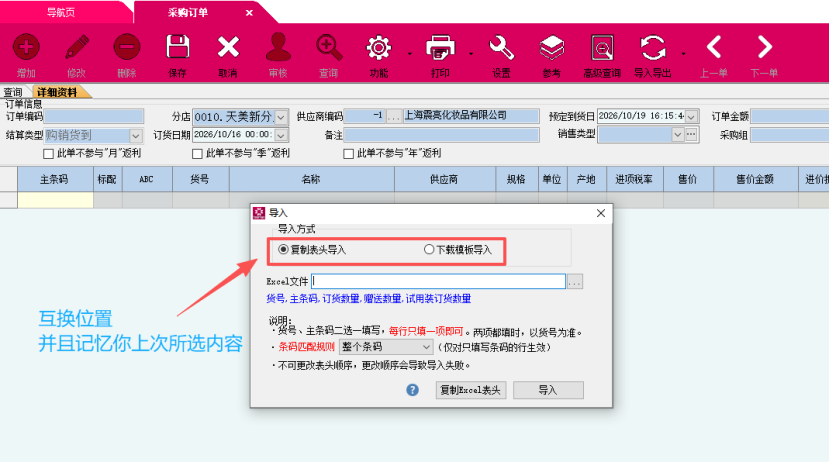Click the 增加 (add) toolbar icon

(x=26, y=48)
